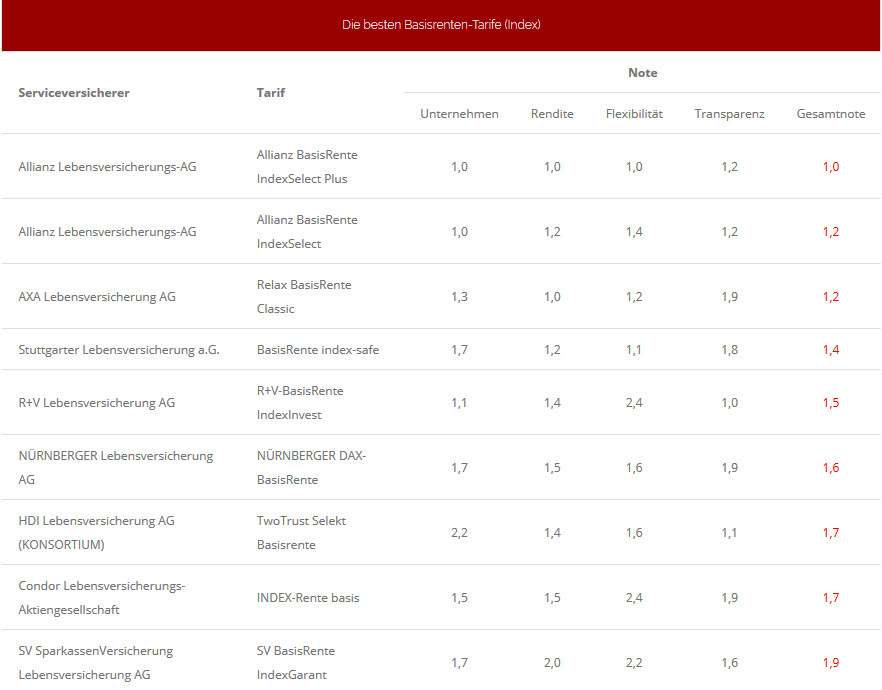
Task: Click Rendite 2,0 in the SV SparkassenVersicherung row
Action: click(552, 663)
